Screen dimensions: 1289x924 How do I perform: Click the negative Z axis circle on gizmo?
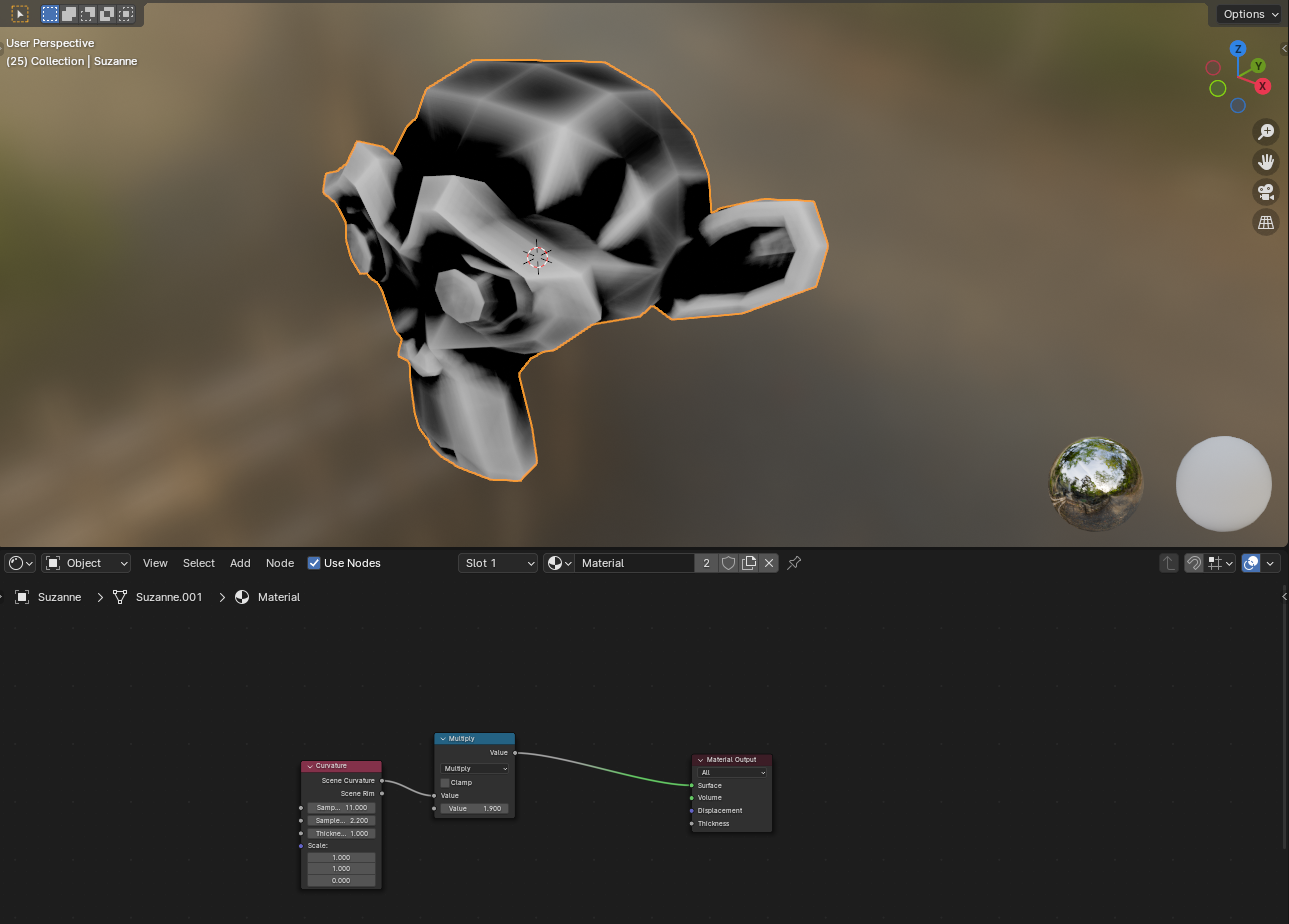click(1238, 105)
